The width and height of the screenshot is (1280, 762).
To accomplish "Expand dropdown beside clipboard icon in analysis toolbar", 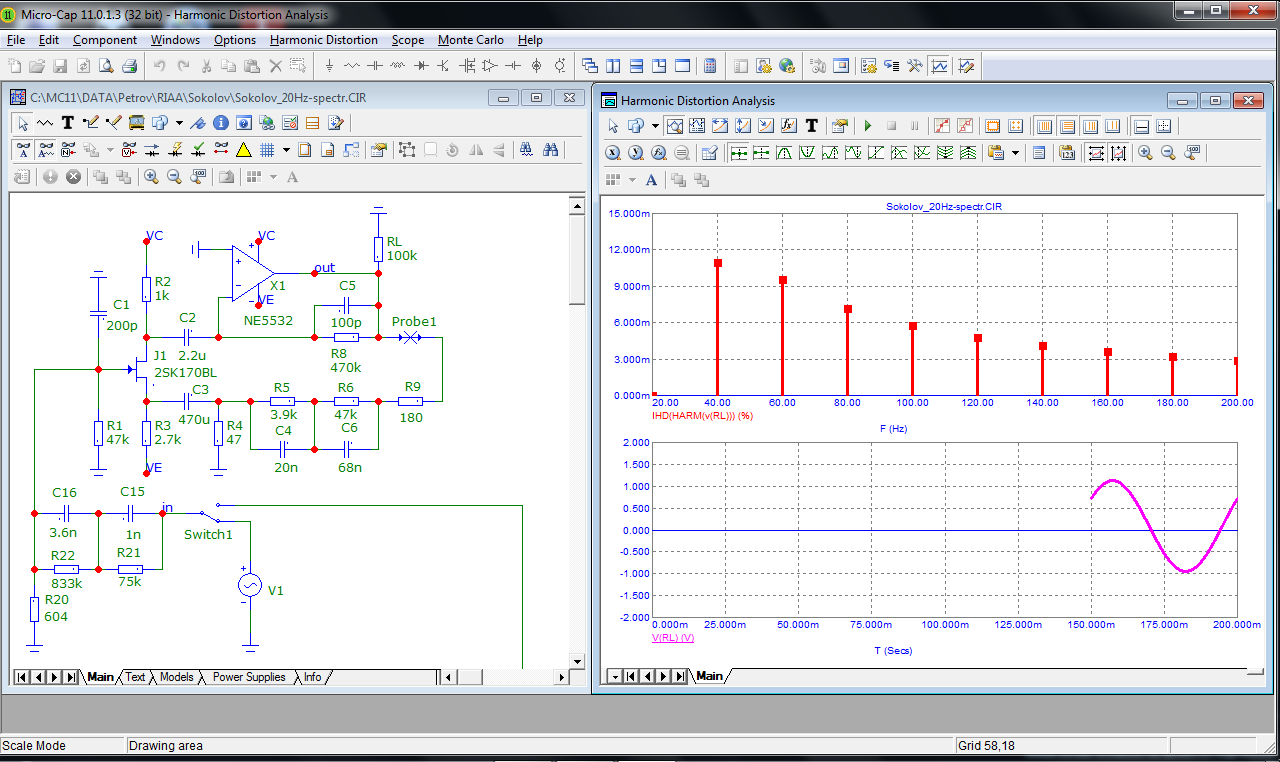I will click(x=1016, y=153).
